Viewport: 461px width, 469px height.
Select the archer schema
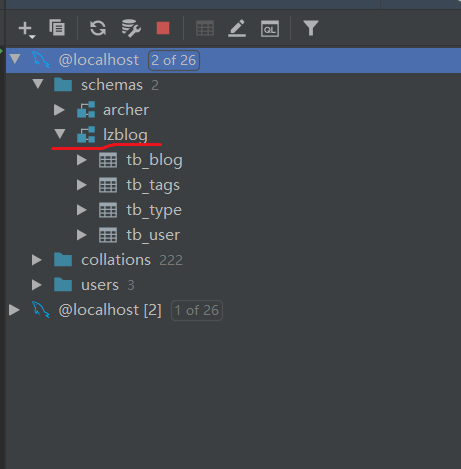click(x=126, y=110)
